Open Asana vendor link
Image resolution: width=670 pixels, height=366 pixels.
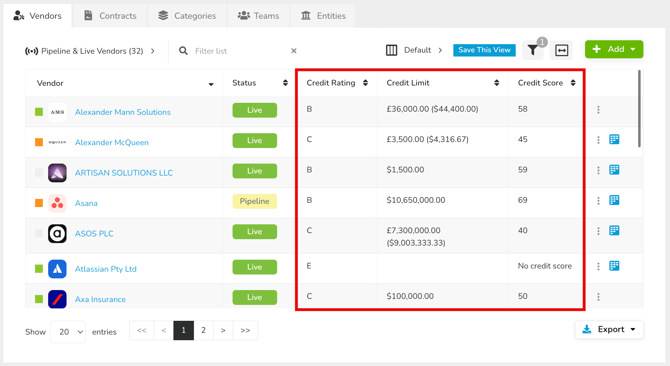click(x=86, y=203)
